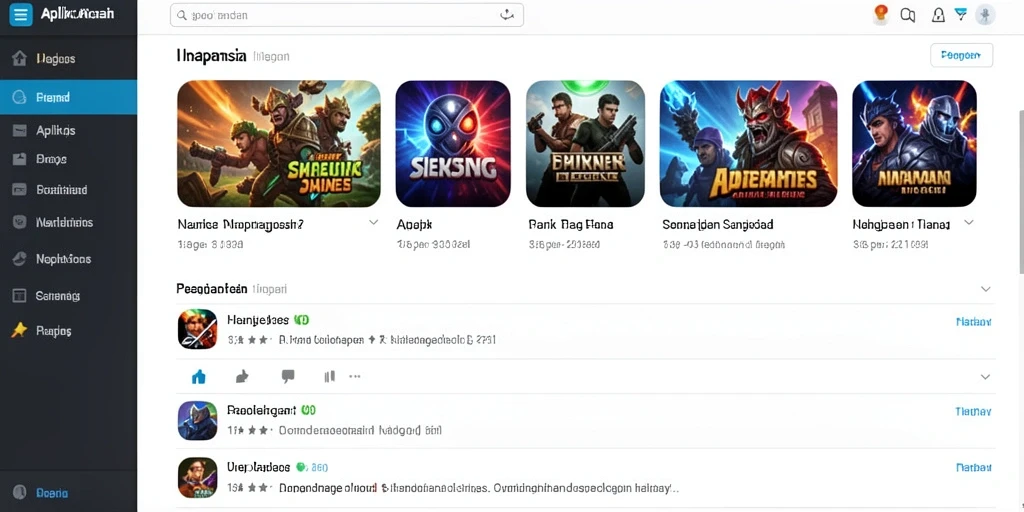The width and height of the screenshot is (1024, 512).
Task: Expand the chevron on action icons row
Action: pos(985,377)
